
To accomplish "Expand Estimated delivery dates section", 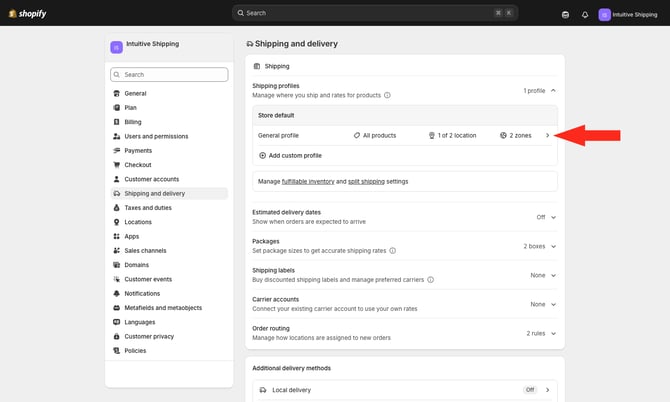I will (553, 217).
